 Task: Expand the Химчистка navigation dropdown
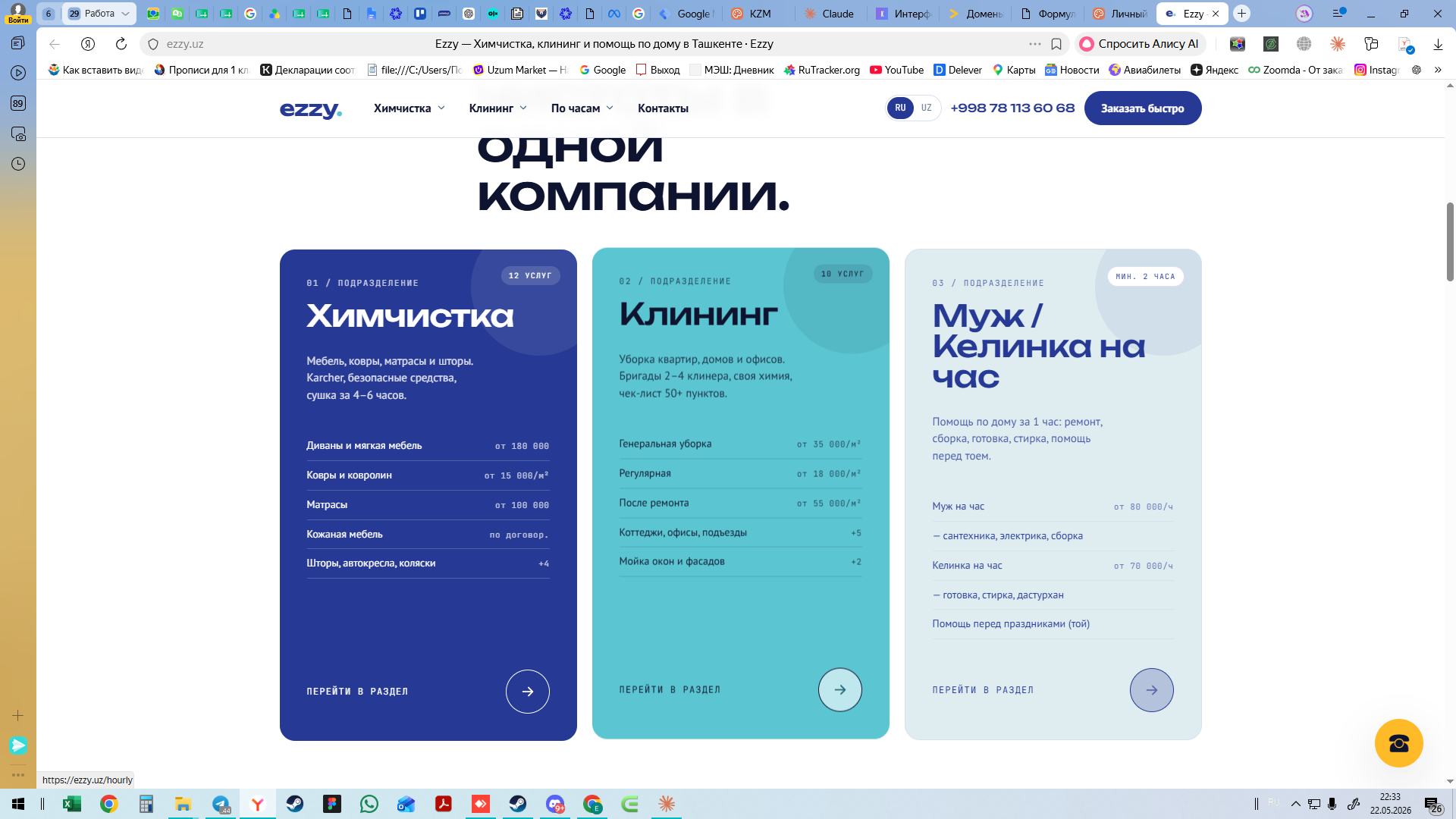(409, 108)
